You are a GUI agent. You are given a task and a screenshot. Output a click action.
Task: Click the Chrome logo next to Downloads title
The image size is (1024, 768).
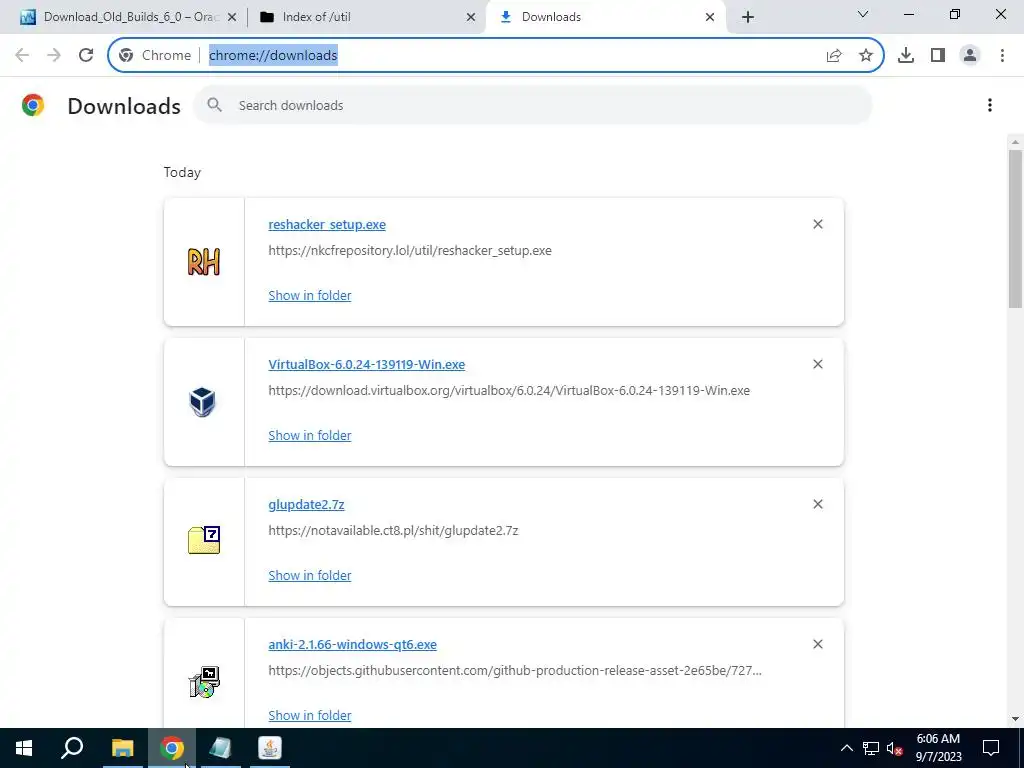click(x=33, y=105)
